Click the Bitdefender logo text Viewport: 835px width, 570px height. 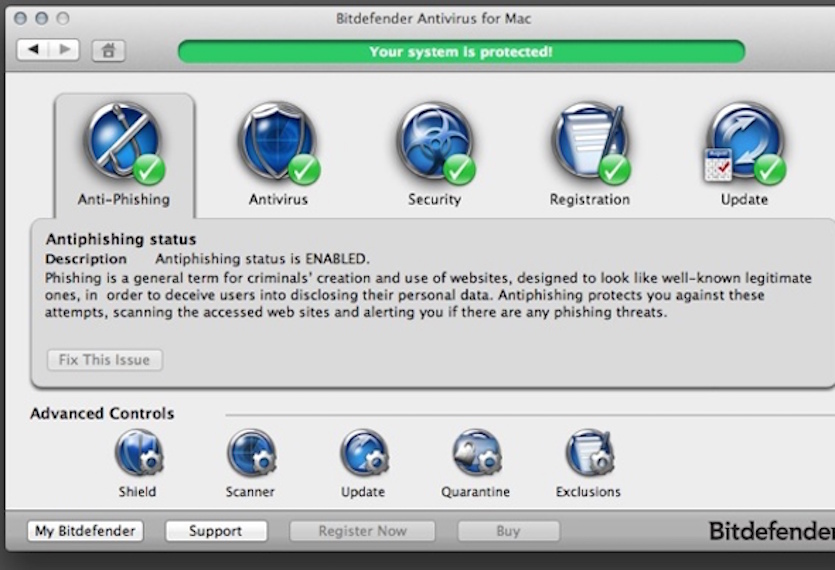[772, 531]
